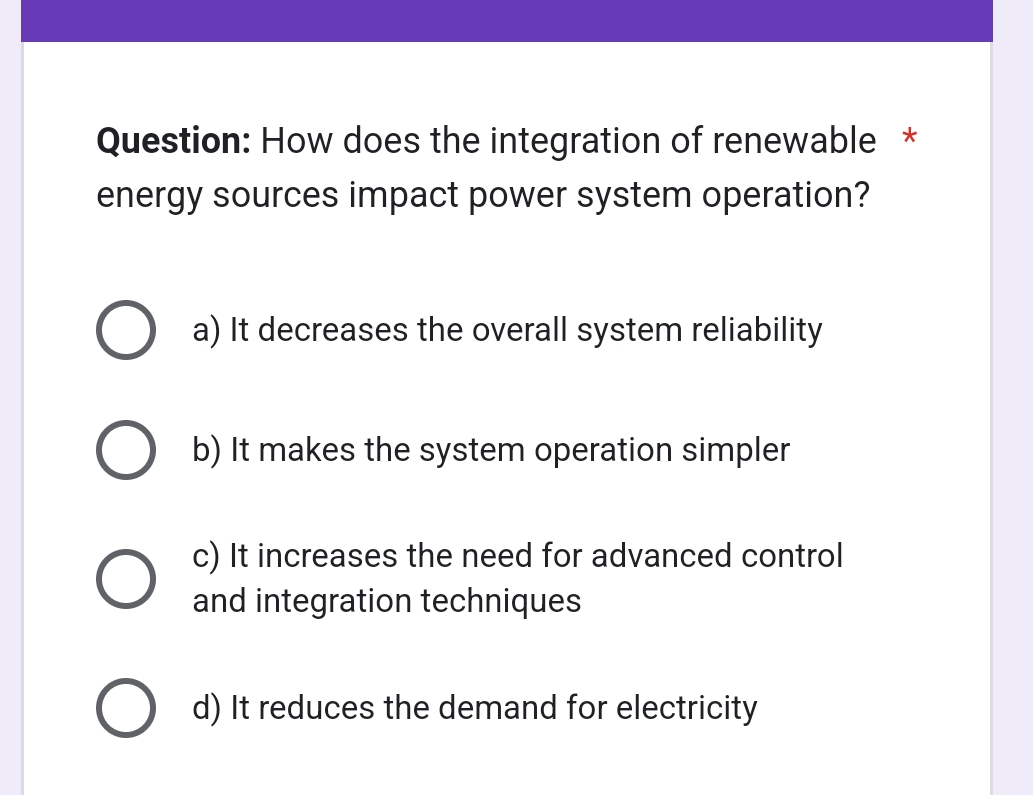The image size is (1033, 795).
Task: Choose the radio button for option b
Action: (x=126, y=450)
